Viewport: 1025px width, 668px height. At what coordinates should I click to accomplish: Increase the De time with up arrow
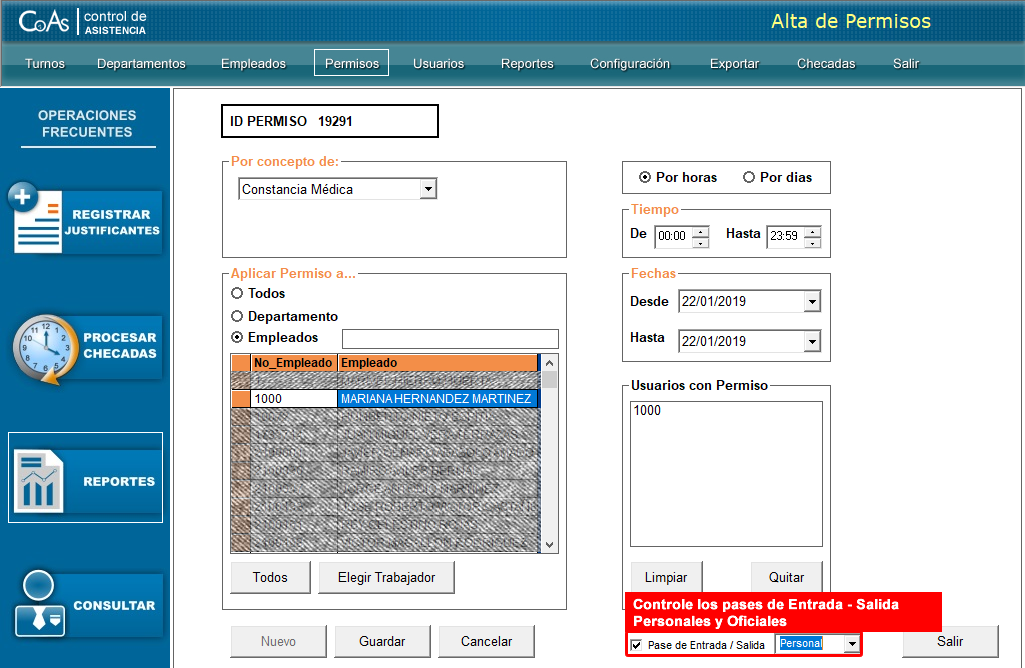click(x=701, y=231)
